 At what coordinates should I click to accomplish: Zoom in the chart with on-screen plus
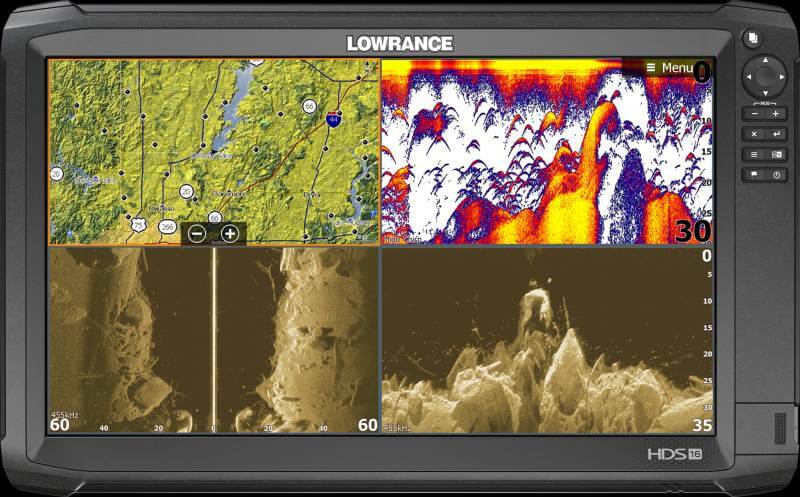[x=230, y=234]
